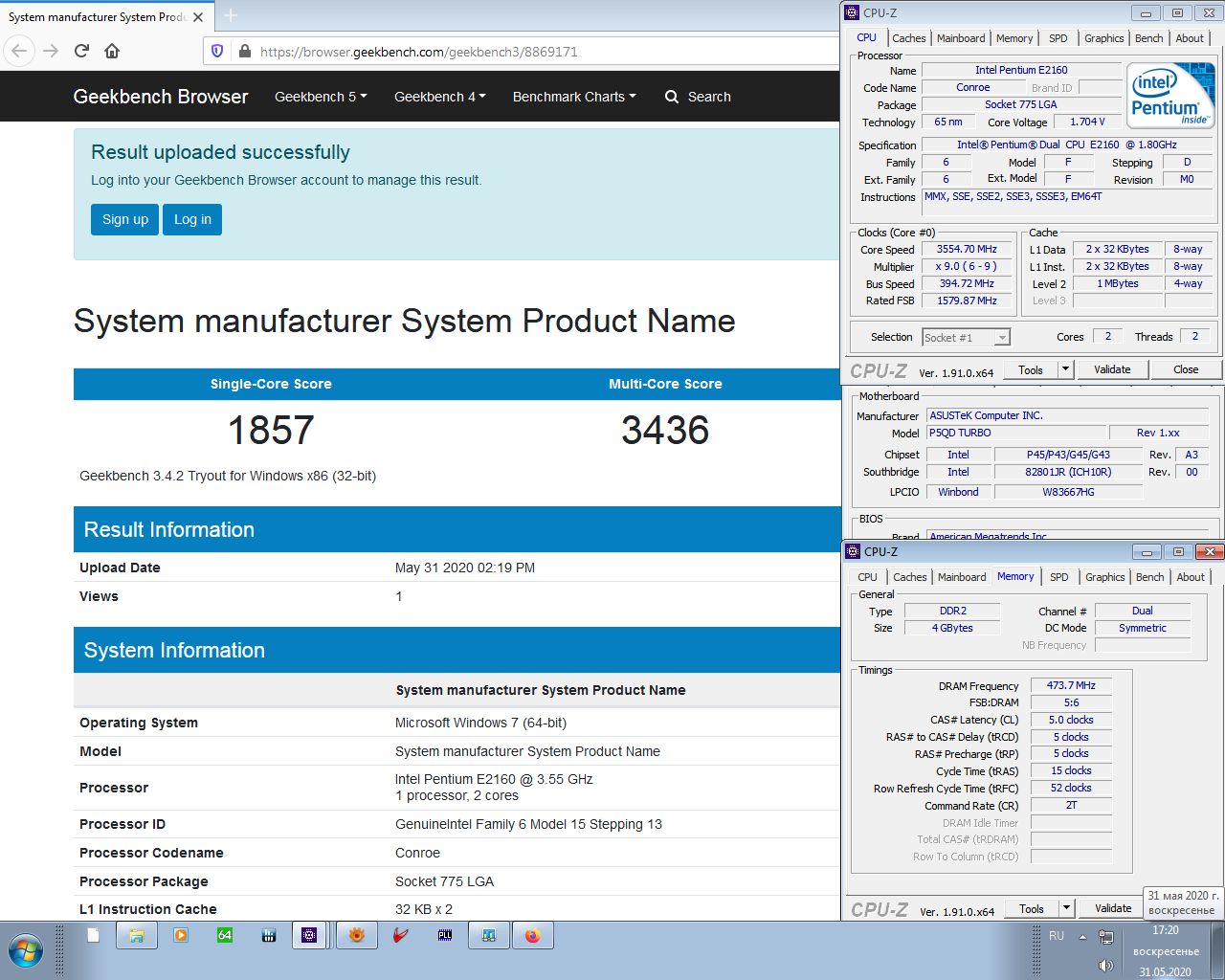This screenshot has width=1225, height=980.
Task: Open SPD tab in bottom CPU-Z window
Action: click(x=1058, y=577)
